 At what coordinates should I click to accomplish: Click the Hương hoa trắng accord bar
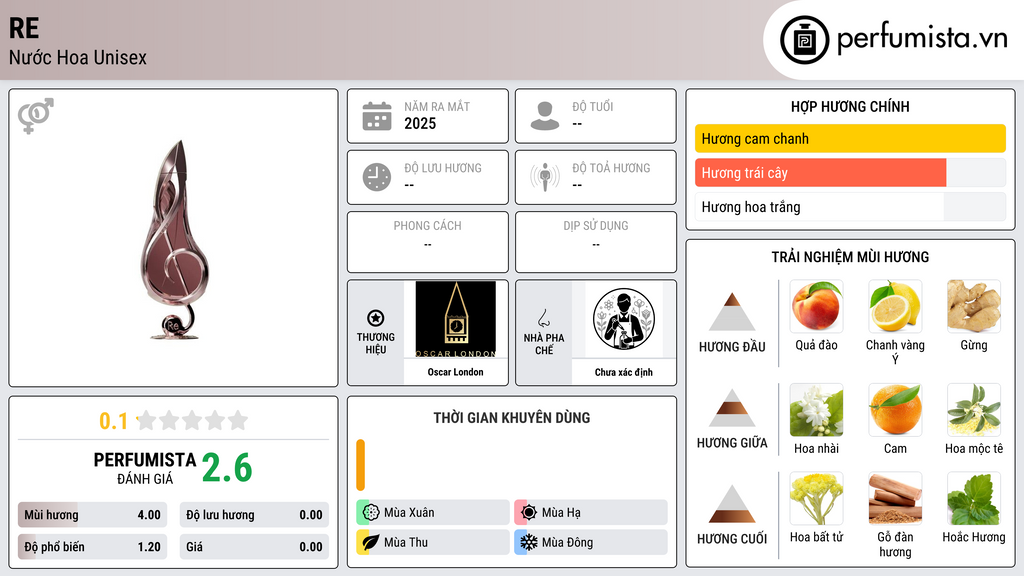tap(850, 207)
